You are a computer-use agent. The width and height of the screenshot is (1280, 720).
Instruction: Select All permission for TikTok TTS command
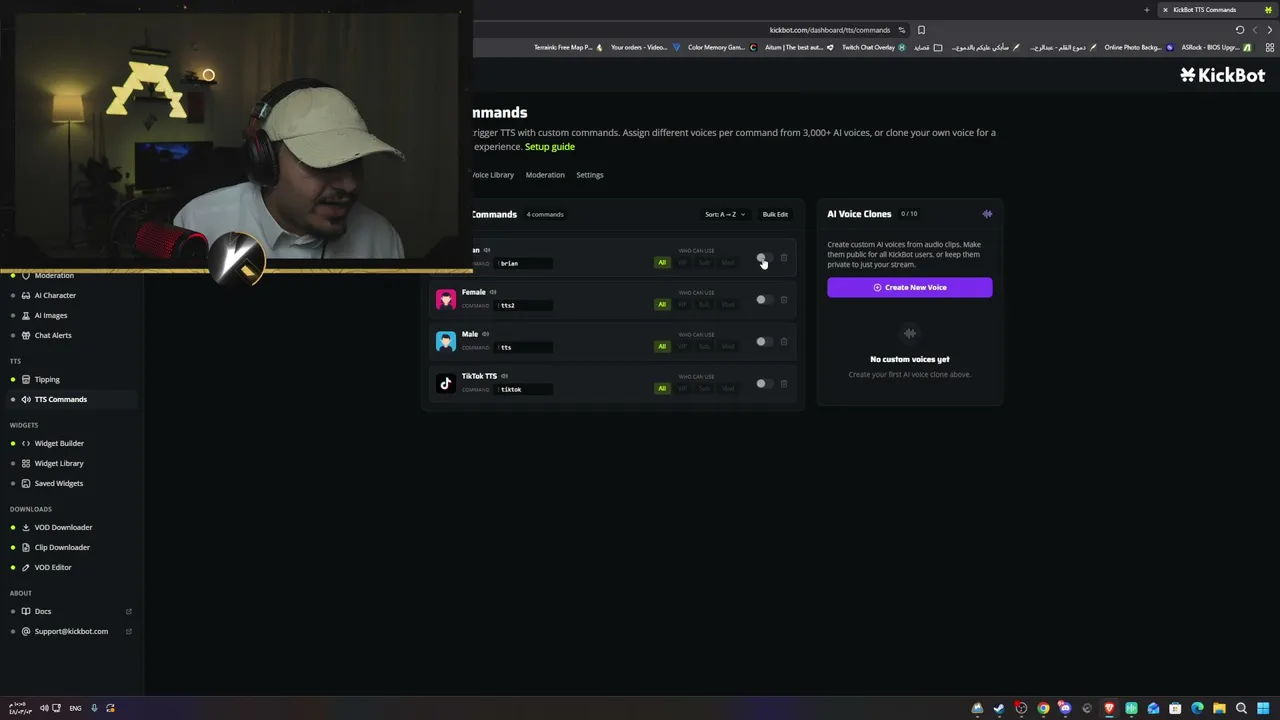[662, 388]
